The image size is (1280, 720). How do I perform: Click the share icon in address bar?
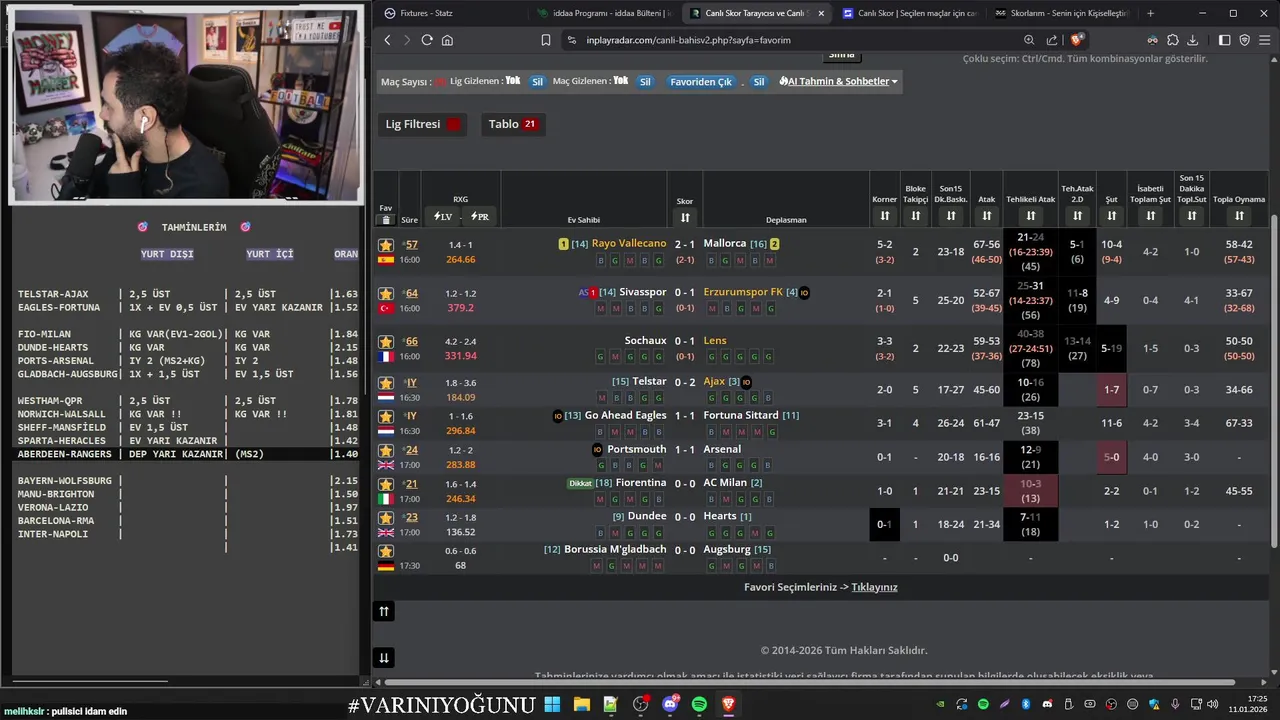[x=1052, y=40]
